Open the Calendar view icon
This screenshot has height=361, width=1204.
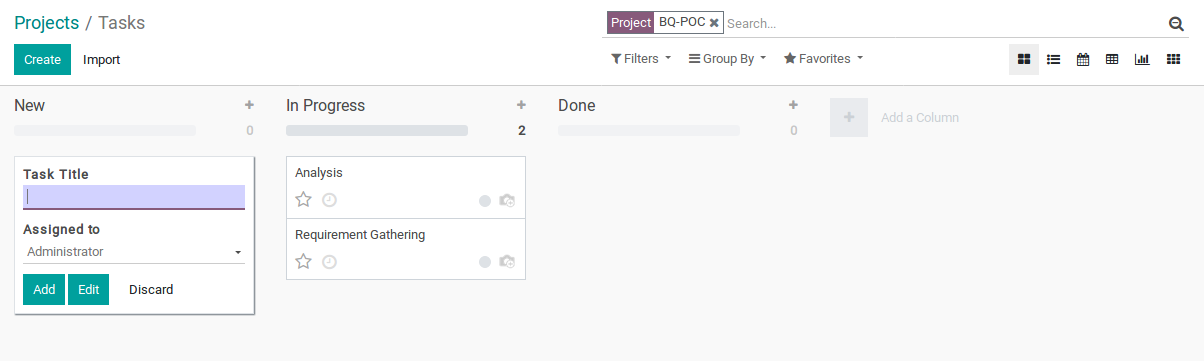[1082, 60]
